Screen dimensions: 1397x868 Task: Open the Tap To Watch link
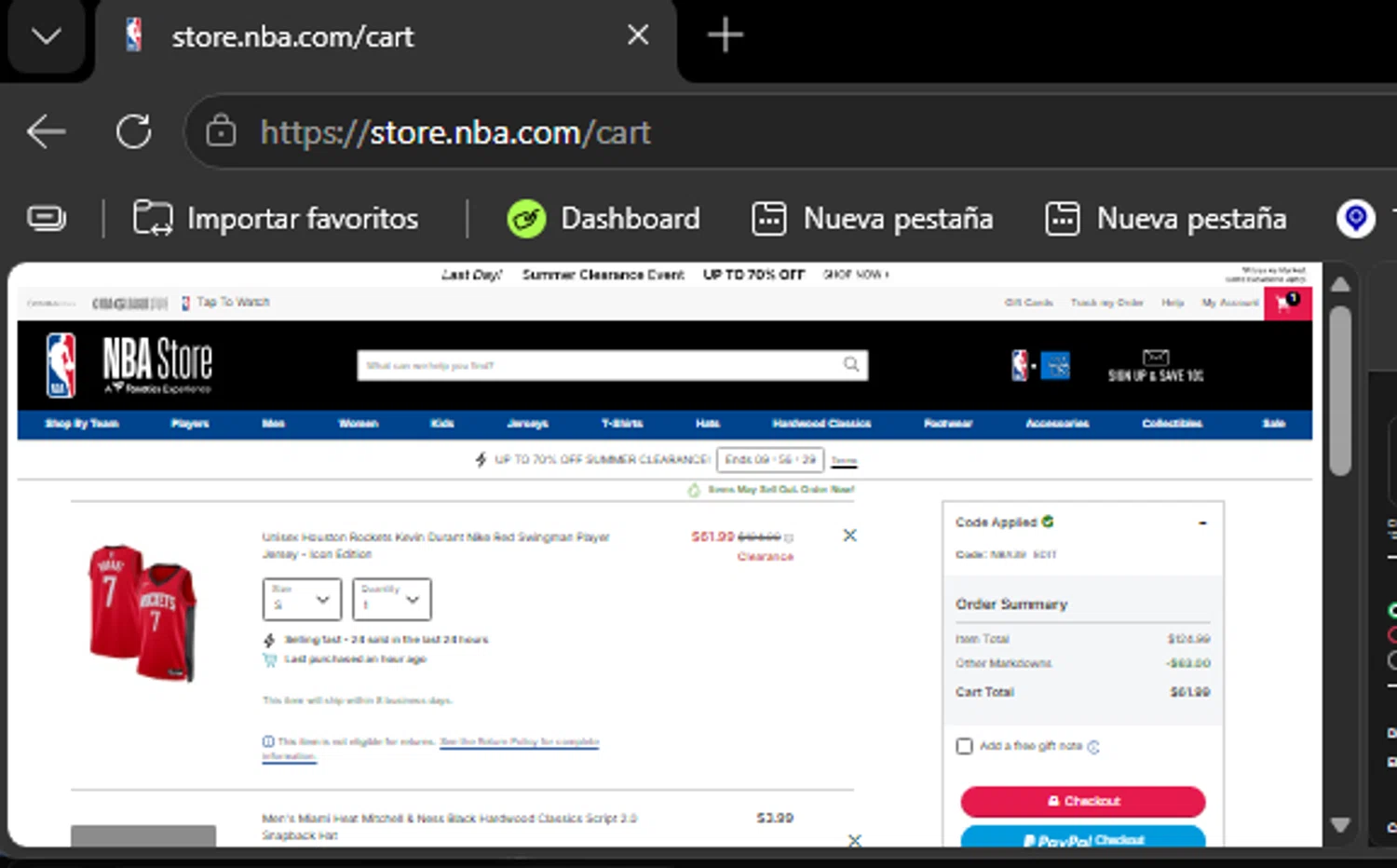225,303
